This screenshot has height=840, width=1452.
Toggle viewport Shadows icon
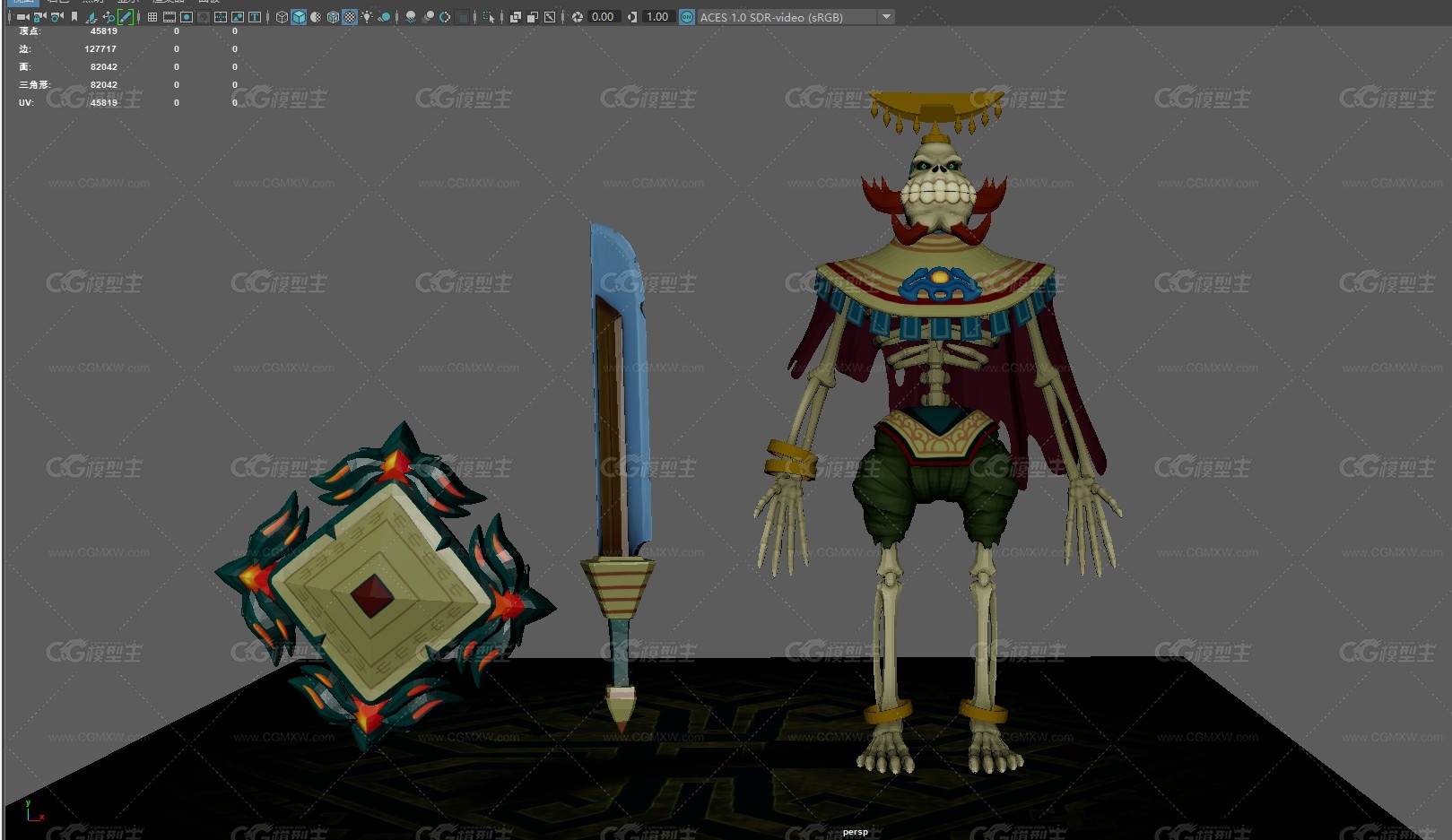tap(385, 17)
